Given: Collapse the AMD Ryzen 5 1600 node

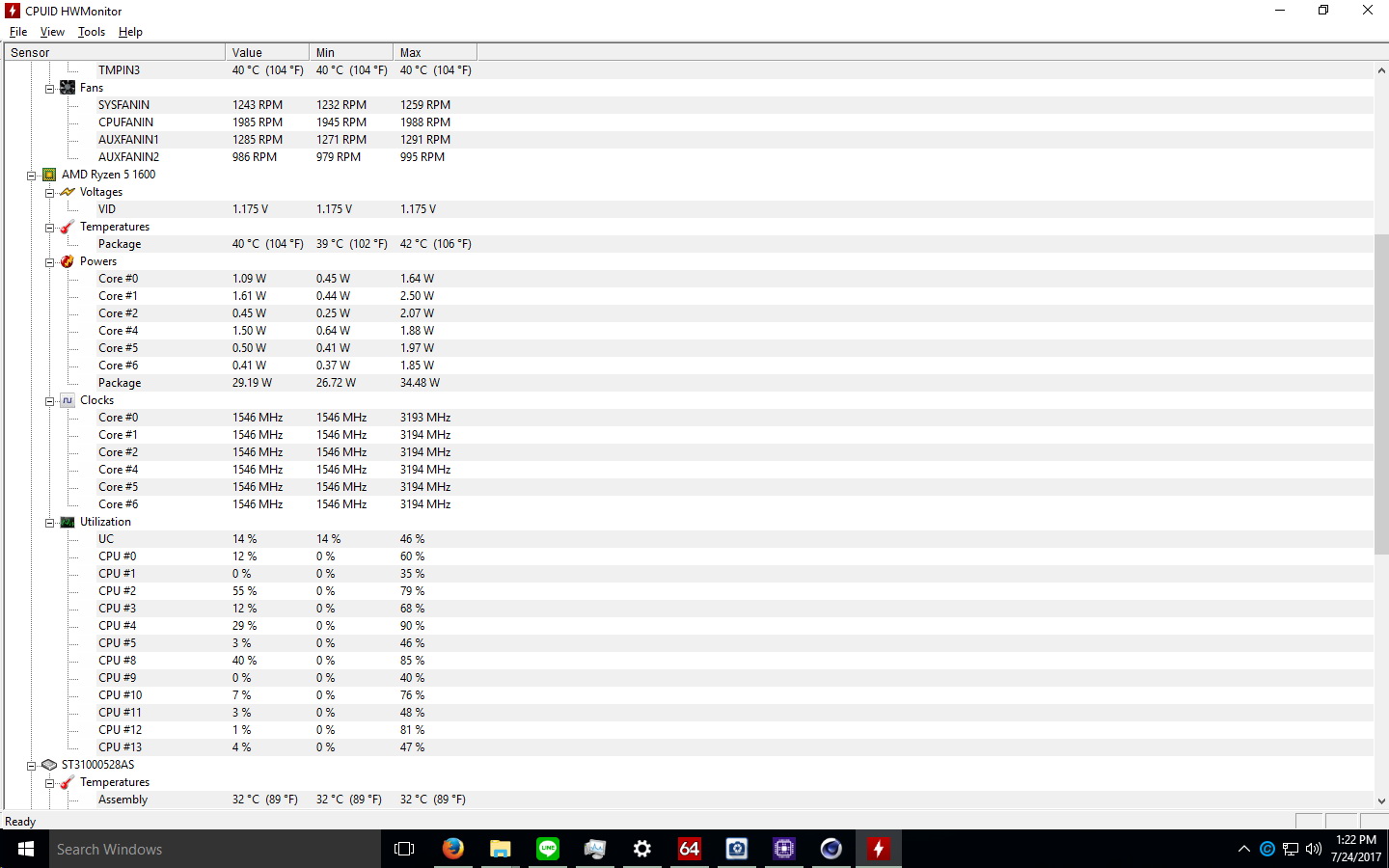Looking at the screenshot, I should (x=31, y=175).
